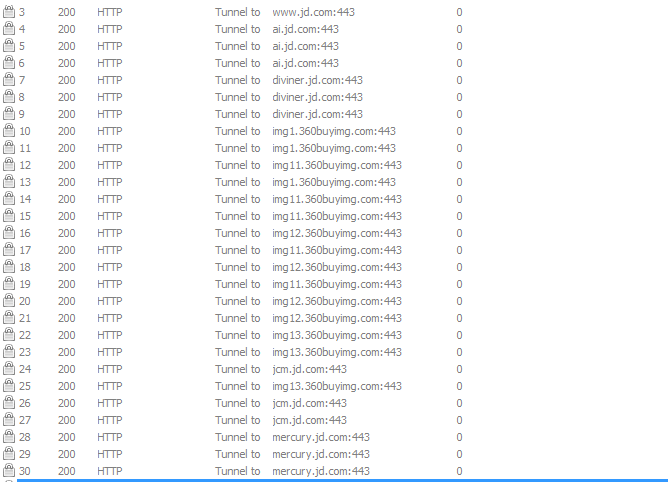The width and height of the screenshot is (668, 482).
Task: Click the lock icon of session 10
Action: click(9, 131)
